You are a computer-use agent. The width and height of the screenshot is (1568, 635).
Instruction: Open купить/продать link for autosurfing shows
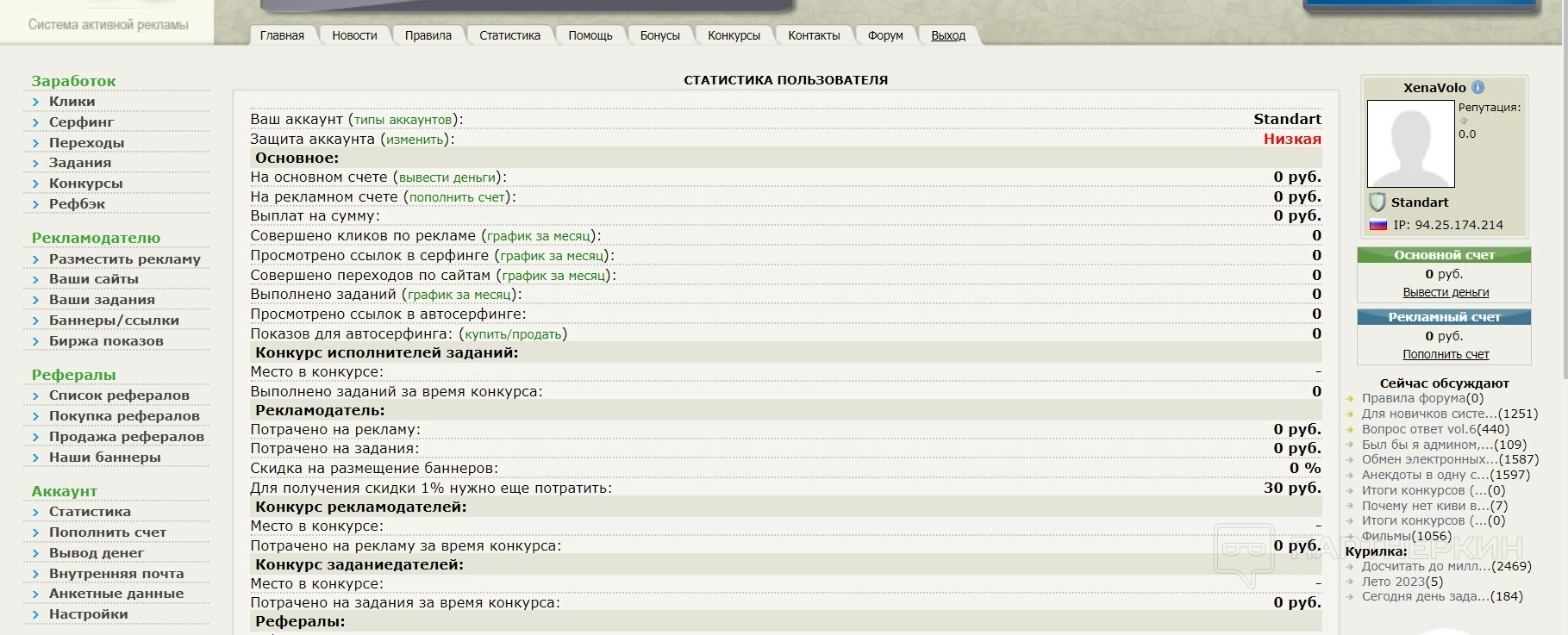coord(513,334)
